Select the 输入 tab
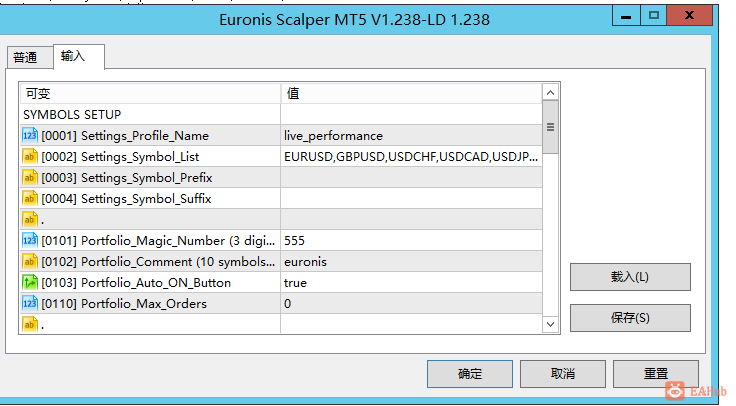Screen dimensions: 736x406 [79, 57]
